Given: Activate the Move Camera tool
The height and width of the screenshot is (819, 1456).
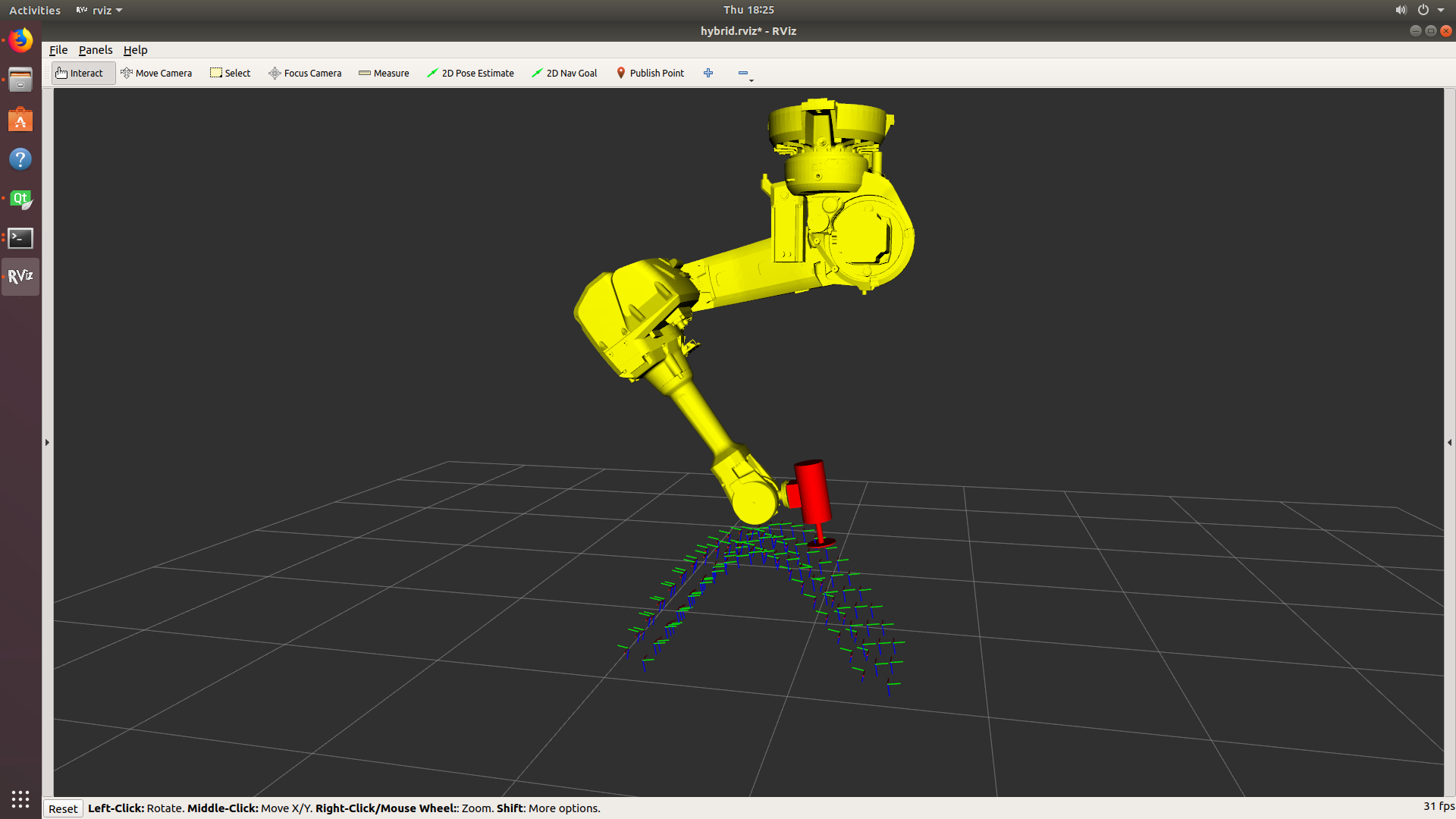Looking at the screenshot, I should [x=156, y=74].
